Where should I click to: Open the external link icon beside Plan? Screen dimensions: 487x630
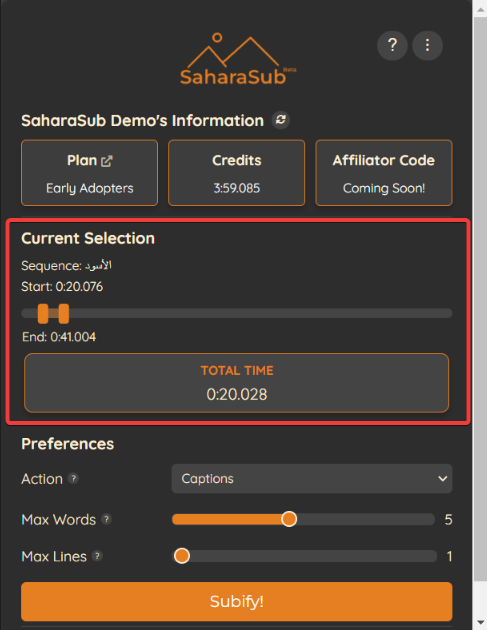tap(106, 161)
